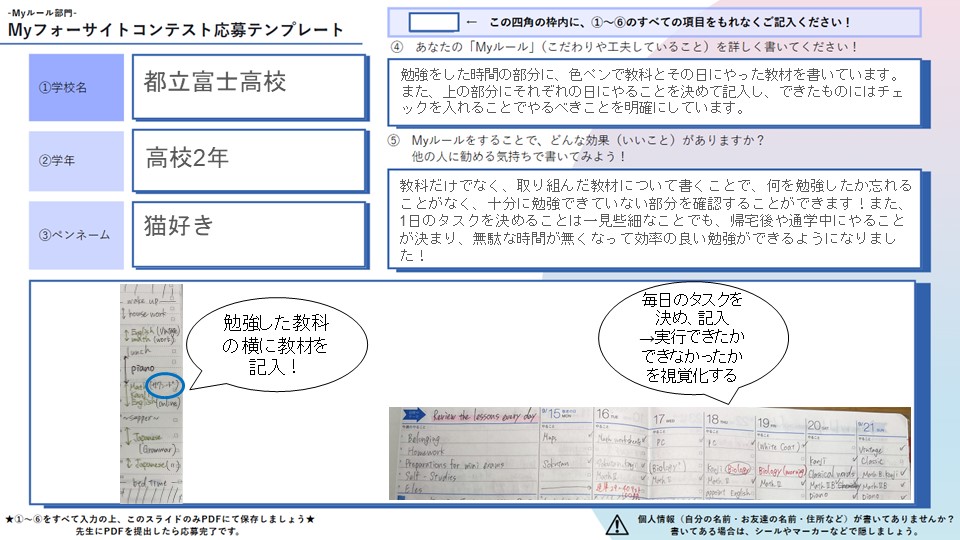Select the effects answer box under question ⑤
Image resolution: width=960 pixels, height=540 pixels.
pyautogui.click(x=653, y=220)
